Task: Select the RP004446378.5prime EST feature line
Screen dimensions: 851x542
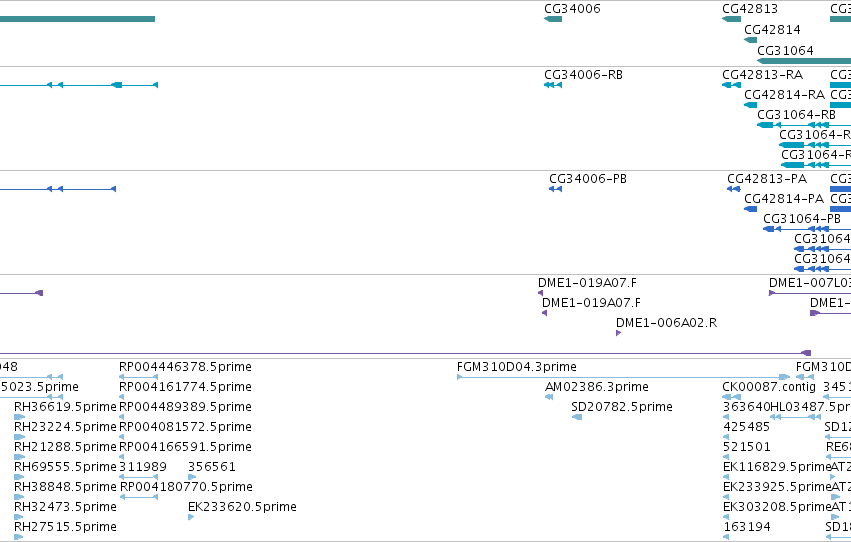Action: [x=138, y=377]
